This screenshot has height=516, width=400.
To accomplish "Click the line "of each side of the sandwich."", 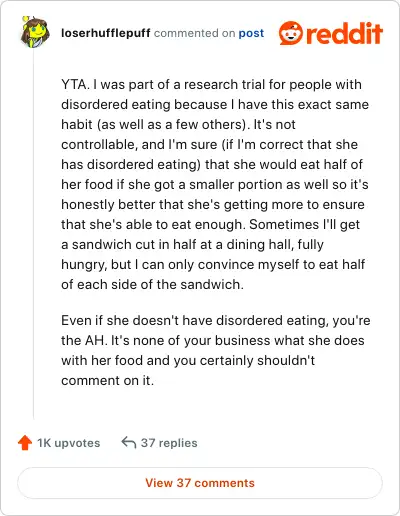I will (x=152, y=284).
